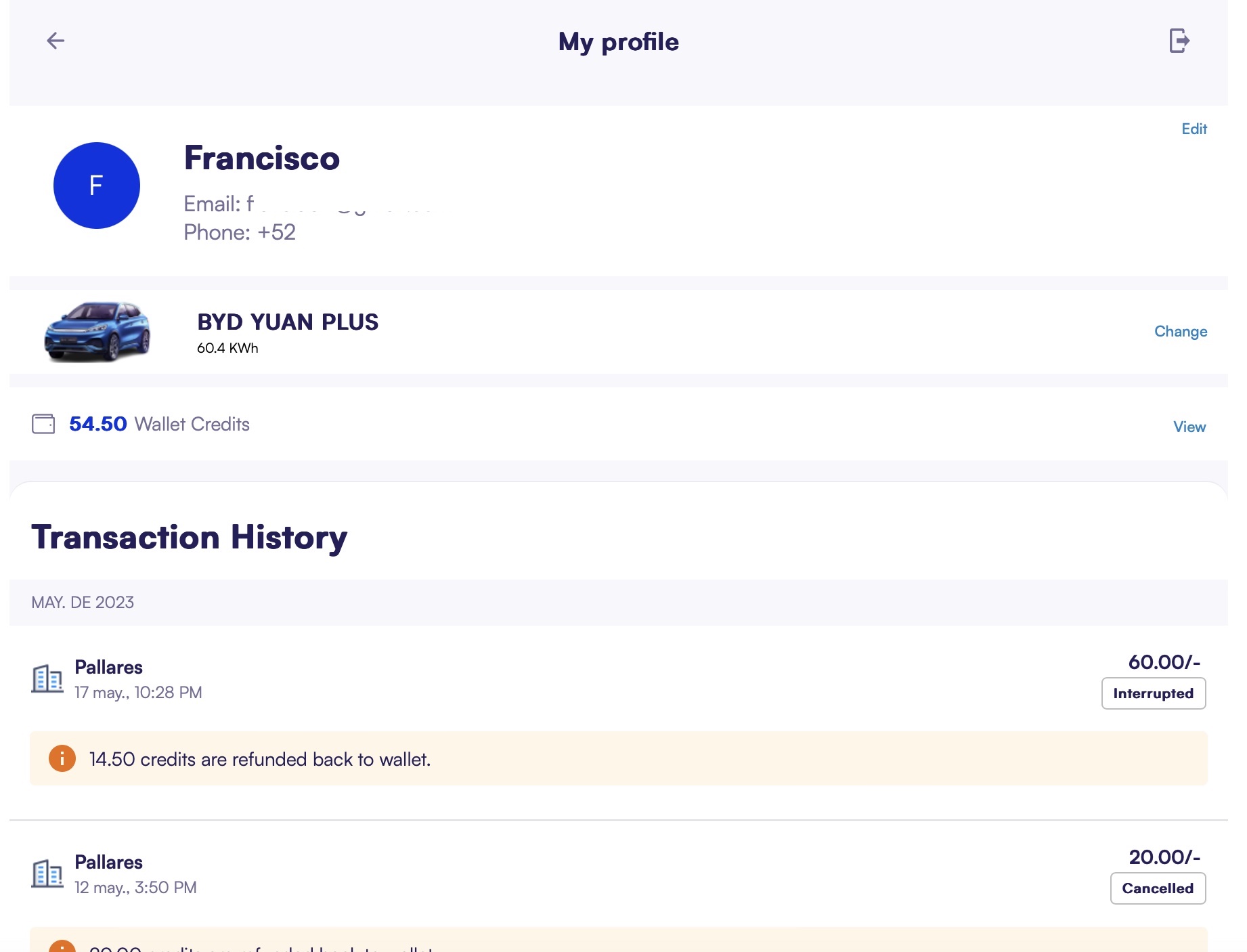Click the info icon under the Cancelled transaction
1247x952 pixels.
[x=62, y=949]
